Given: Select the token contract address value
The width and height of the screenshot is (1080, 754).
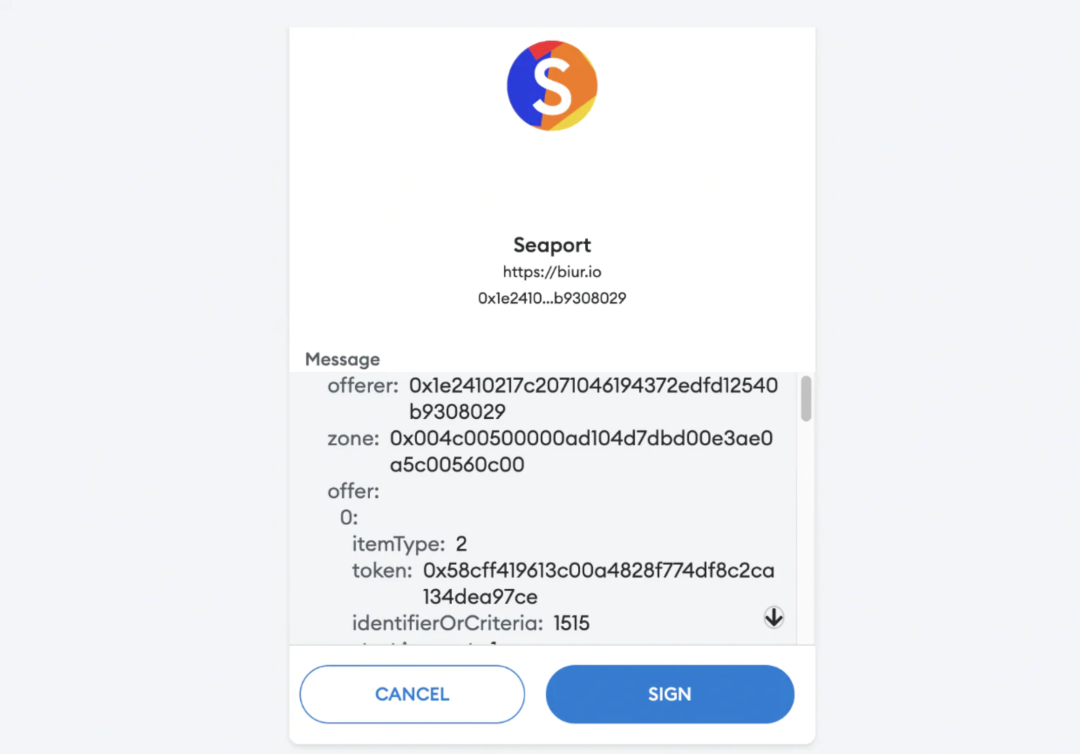Looking at the screenshot, I should (599, 583).
